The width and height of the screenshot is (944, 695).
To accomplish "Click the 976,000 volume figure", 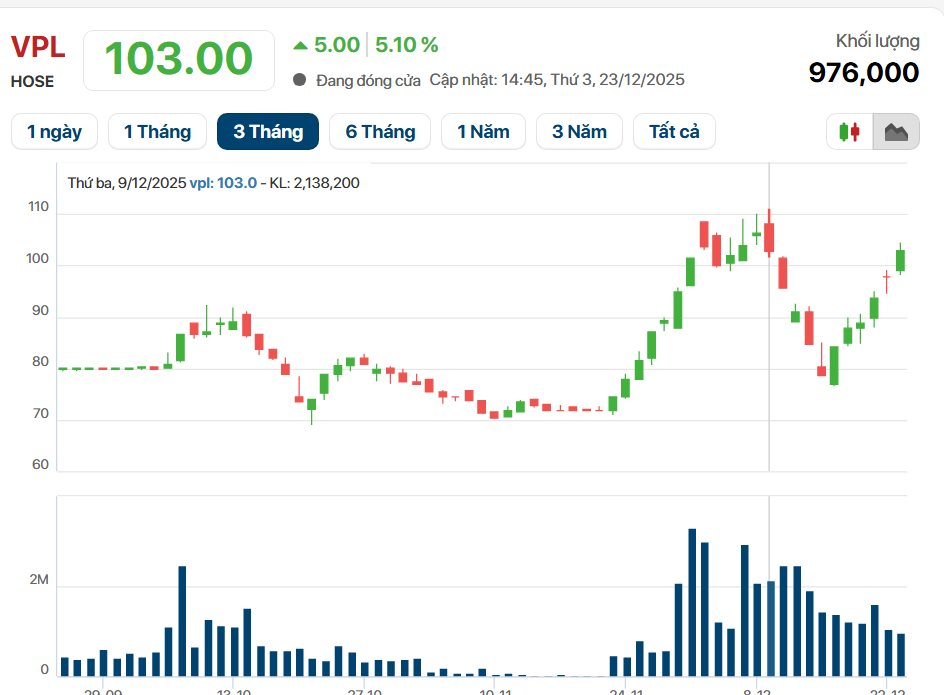I will [863, 72].
